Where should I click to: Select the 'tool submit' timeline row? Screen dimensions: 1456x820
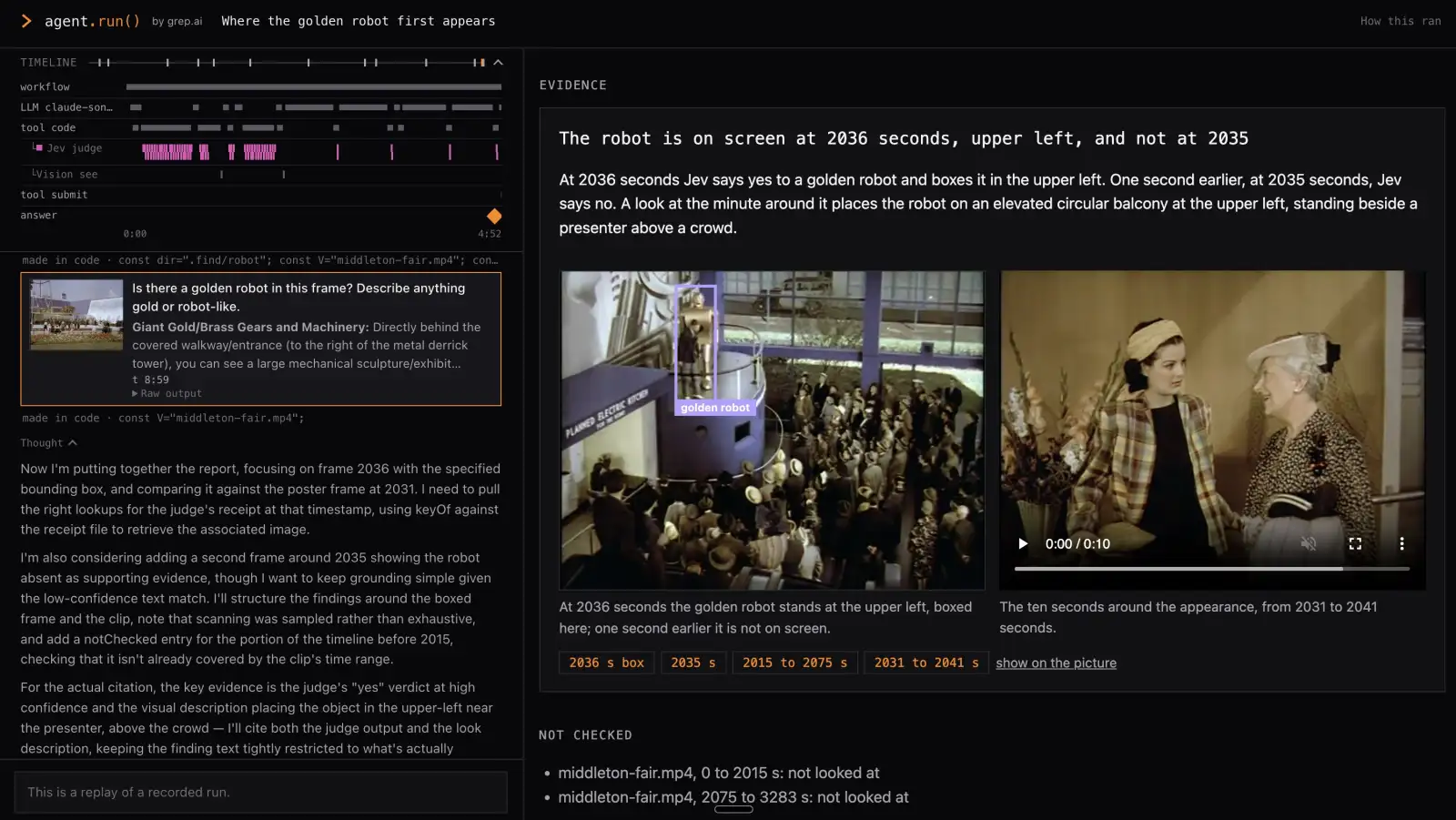pos(260,195)
